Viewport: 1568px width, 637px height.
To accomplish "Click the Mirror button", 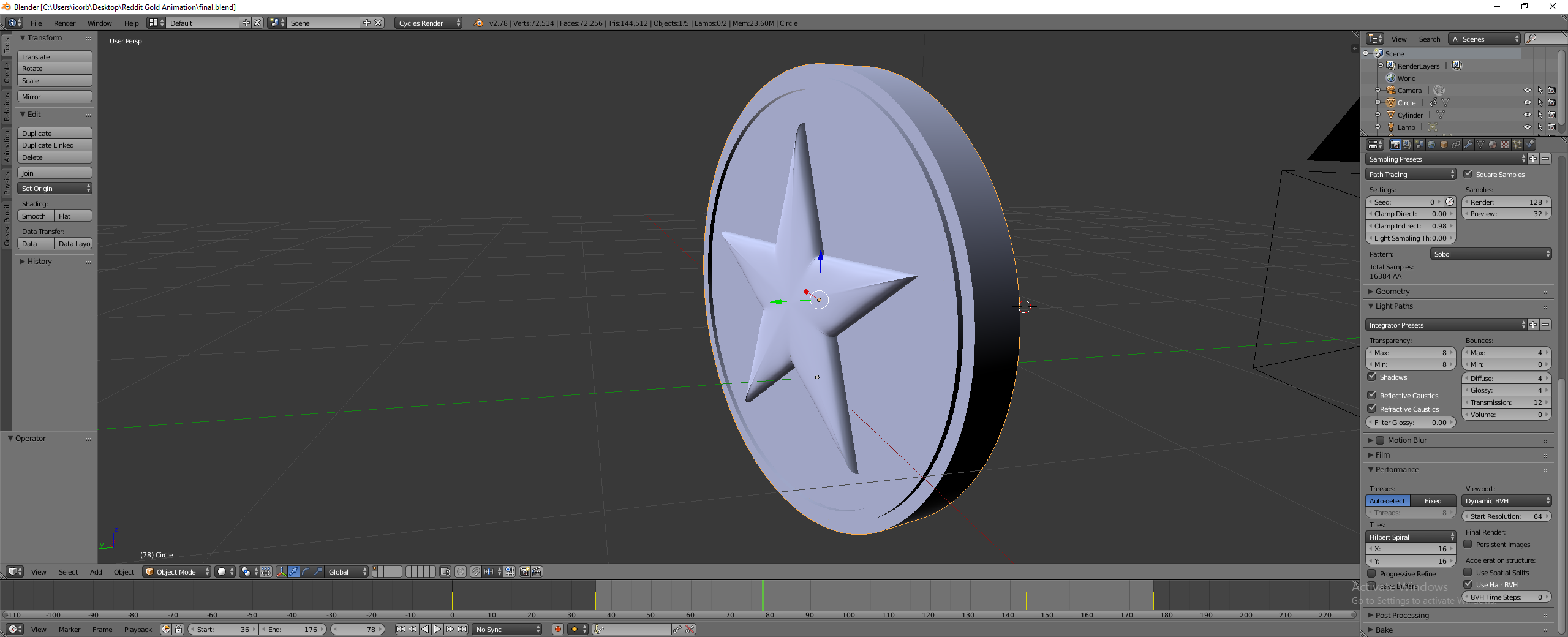I will 55,97.
